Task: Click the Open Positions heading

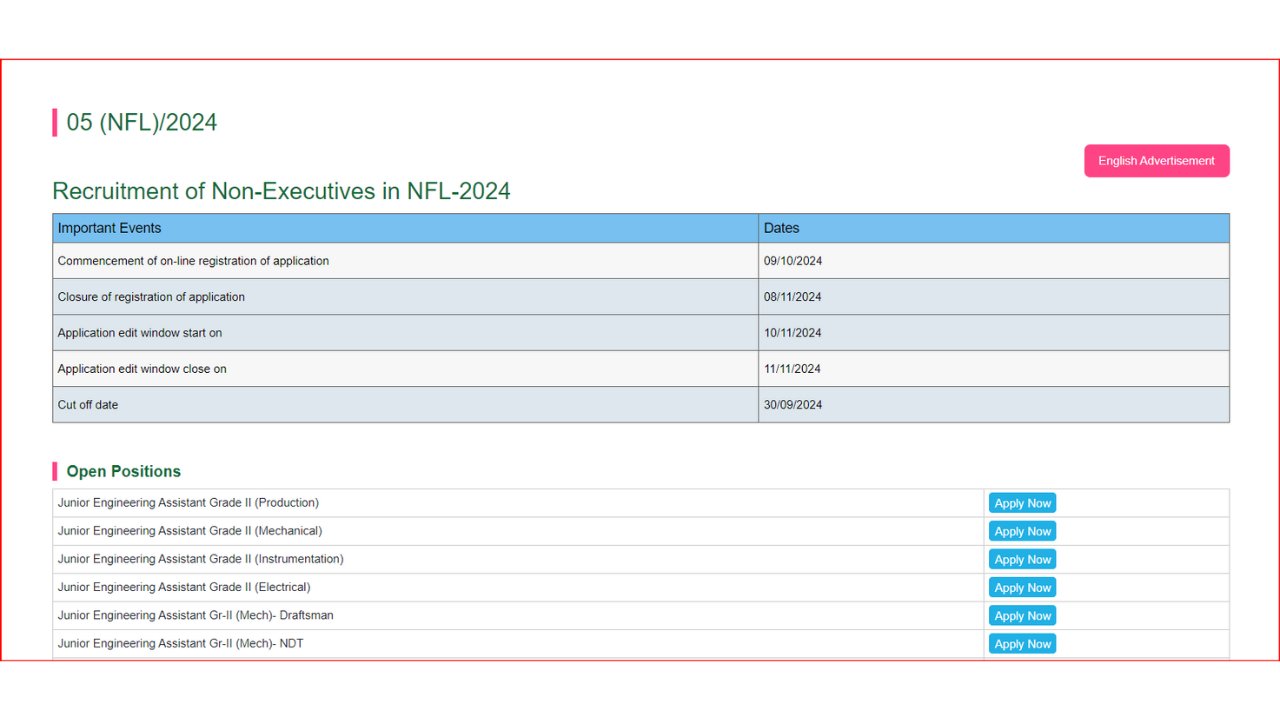Action: pos(124,471)
